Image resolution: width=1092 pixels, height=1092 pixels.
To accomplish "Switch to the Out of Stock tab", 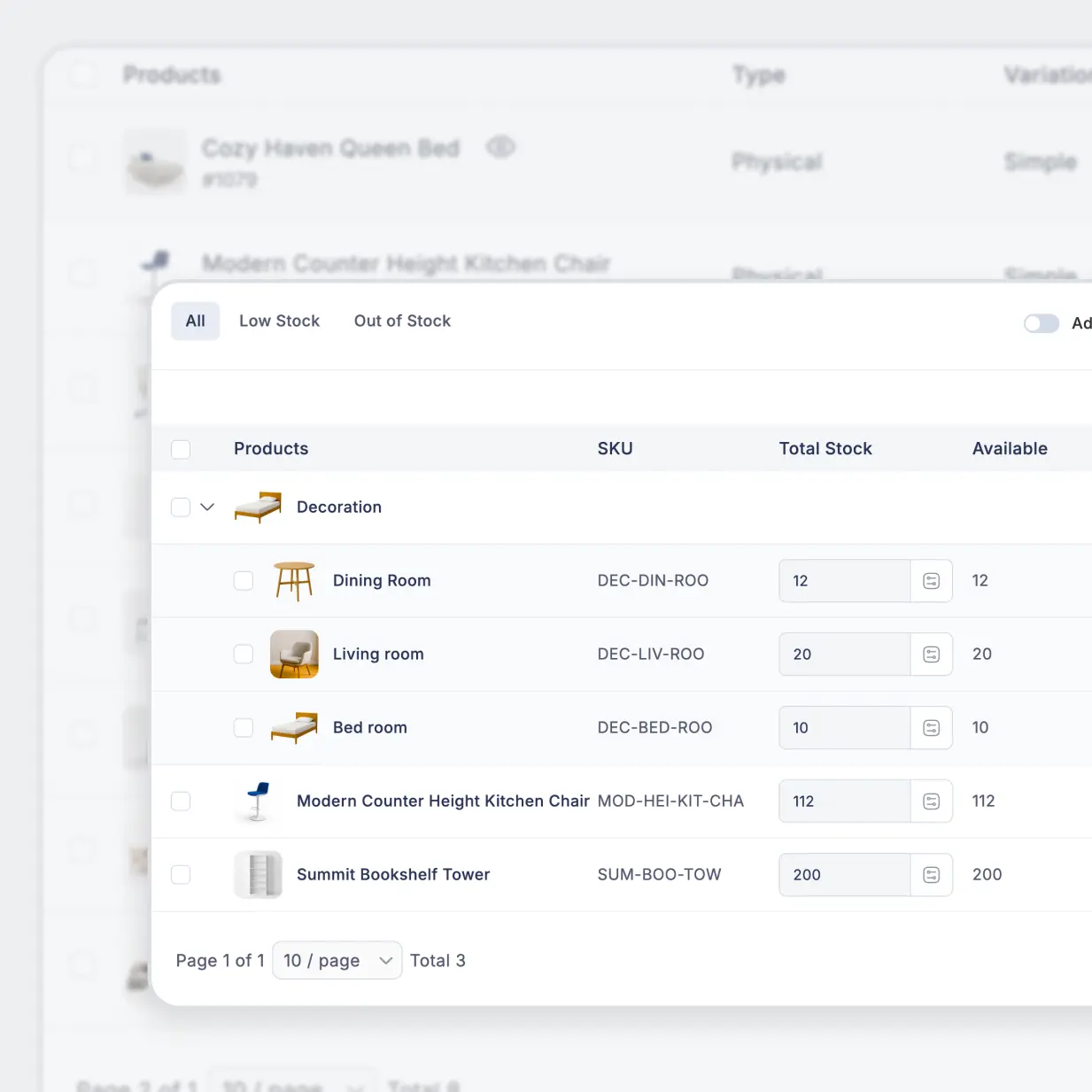I will 402,321.
